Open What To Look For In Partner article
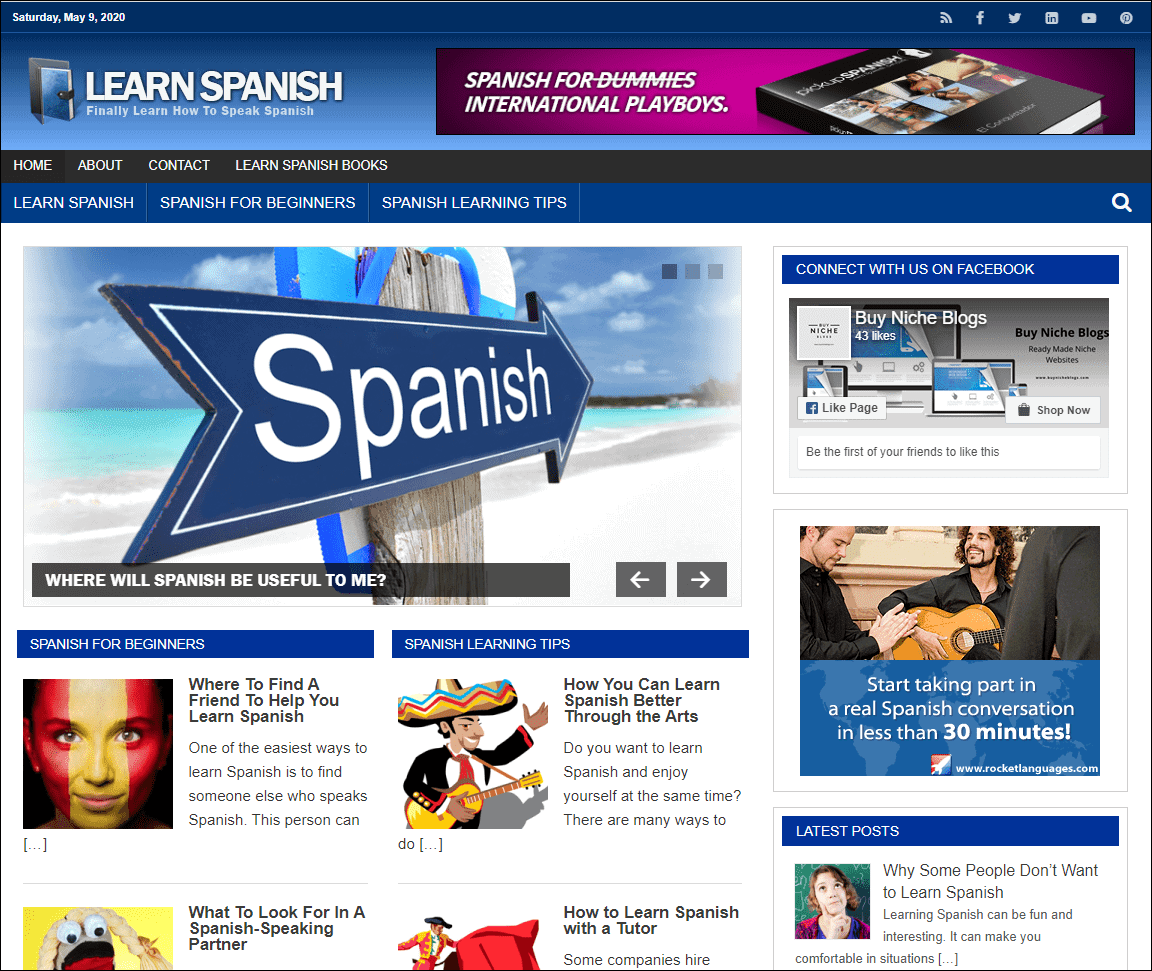This screenshot has width=1152, height=971. 277,928
